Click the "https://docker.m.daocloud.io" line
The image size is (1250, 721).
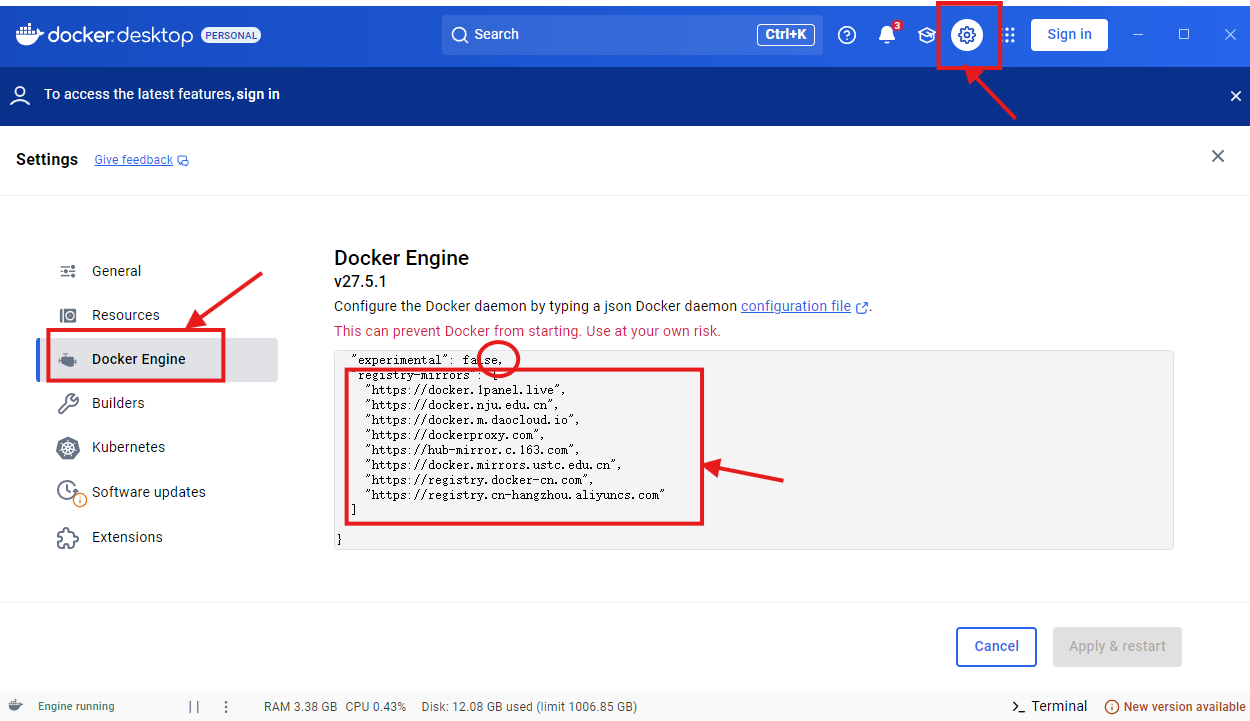point(472,420)
